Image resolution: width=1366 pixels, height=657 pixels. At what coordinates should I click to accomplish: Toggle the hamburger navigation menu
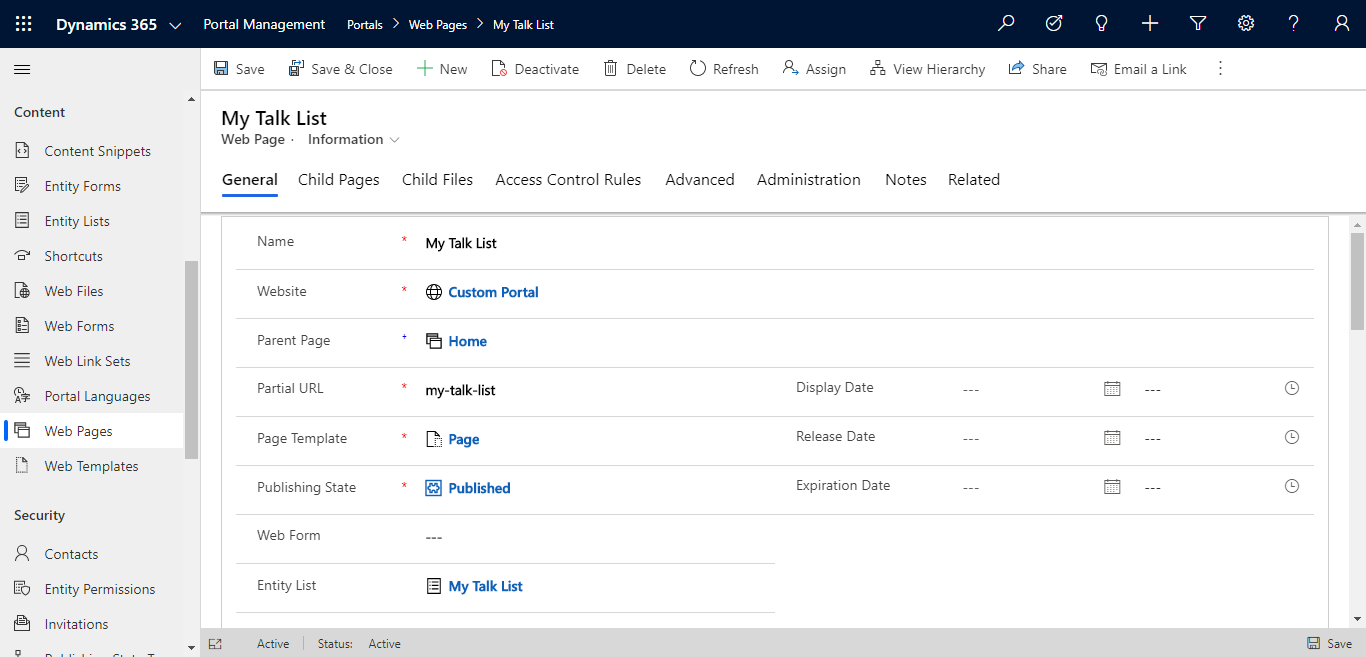(x=22, y=69)
